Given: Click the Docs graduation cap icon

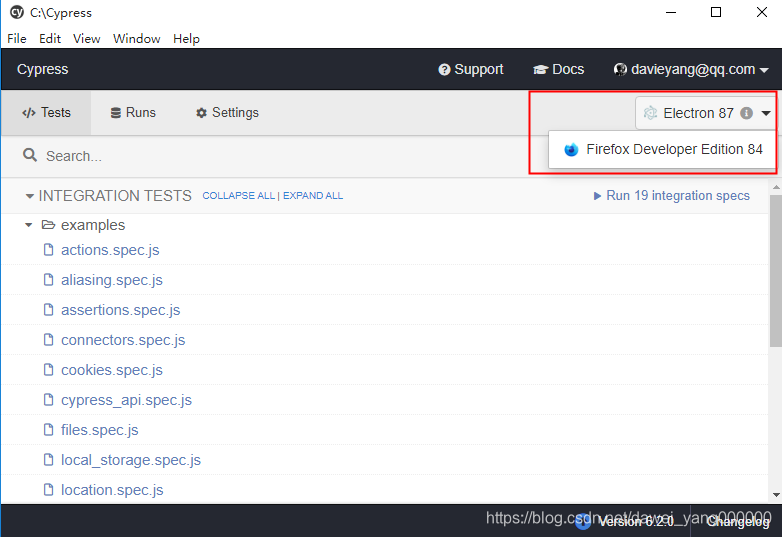Looking at the screenshot, I should [541, 70].
